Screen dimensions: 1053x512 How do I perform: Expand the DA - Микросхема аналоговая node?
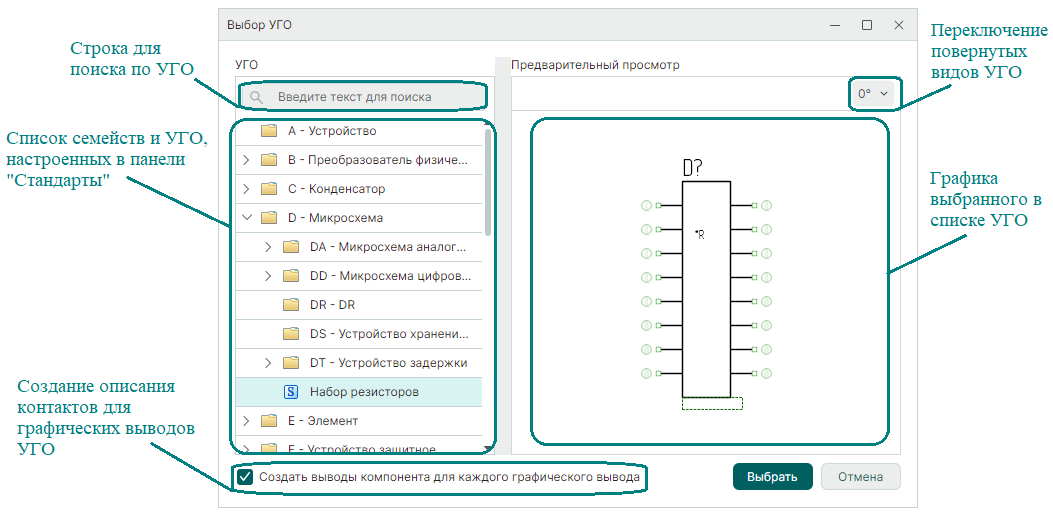[268, 247]
